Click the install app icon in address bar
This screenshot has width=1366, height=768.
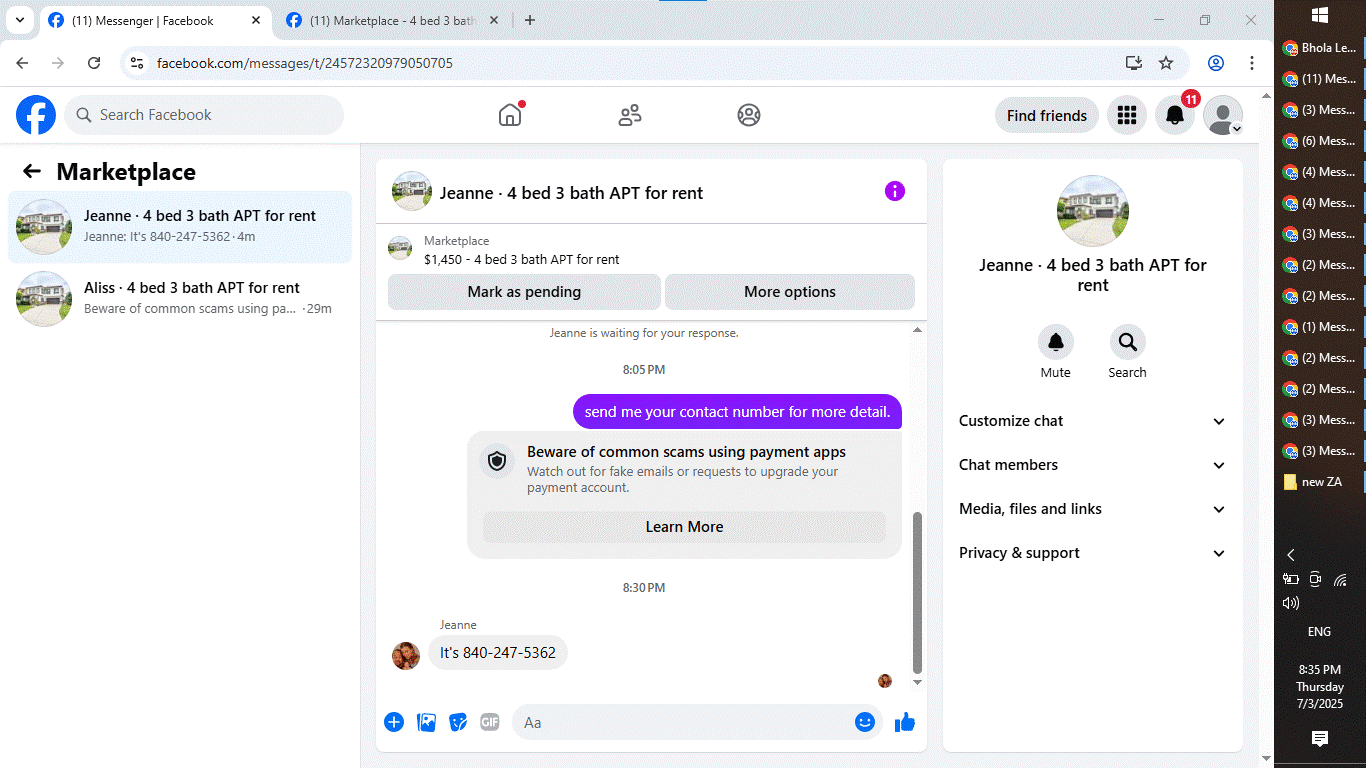(1133, 63)
